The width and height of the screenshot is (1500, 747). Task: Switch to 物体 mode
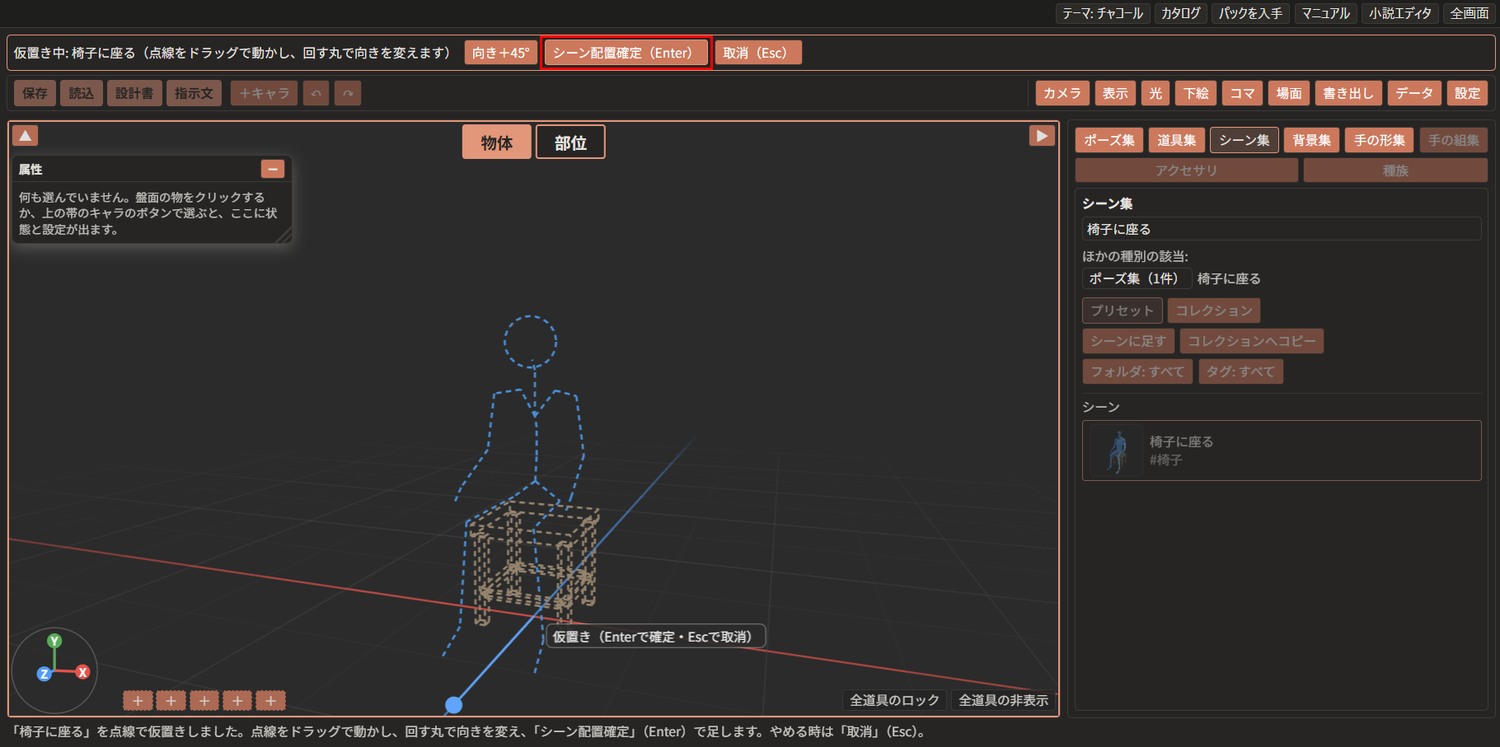[x=497, y=143]
